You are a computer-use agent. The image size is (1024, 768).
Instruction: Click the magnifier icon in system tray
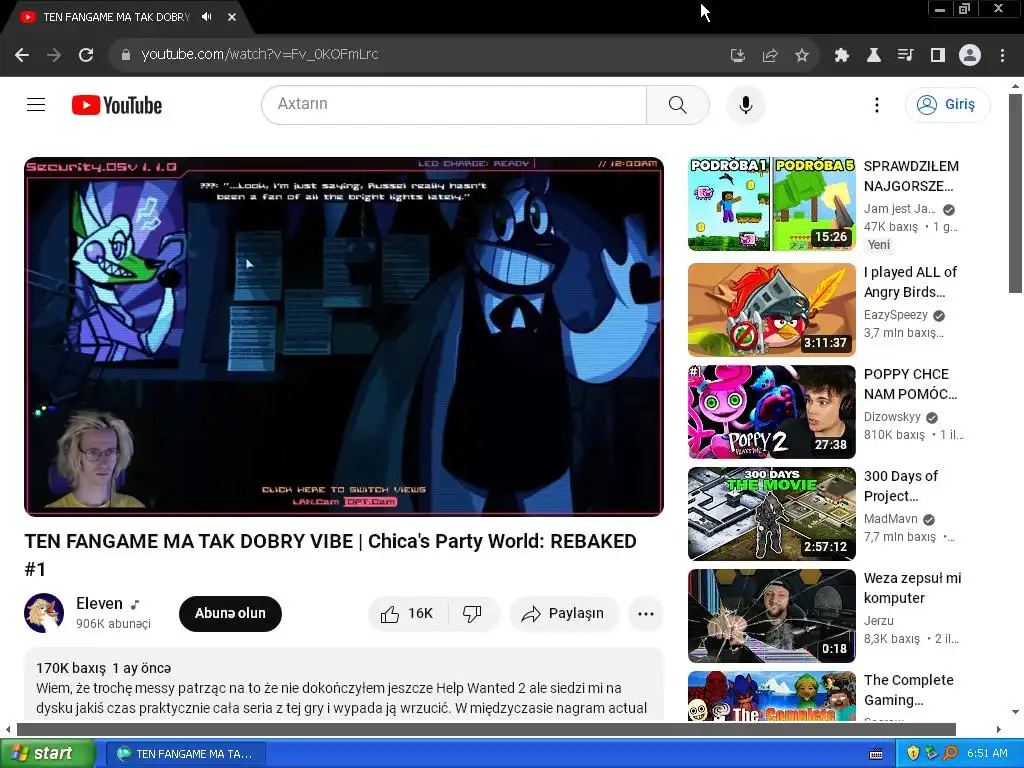(x=950, y=754)
